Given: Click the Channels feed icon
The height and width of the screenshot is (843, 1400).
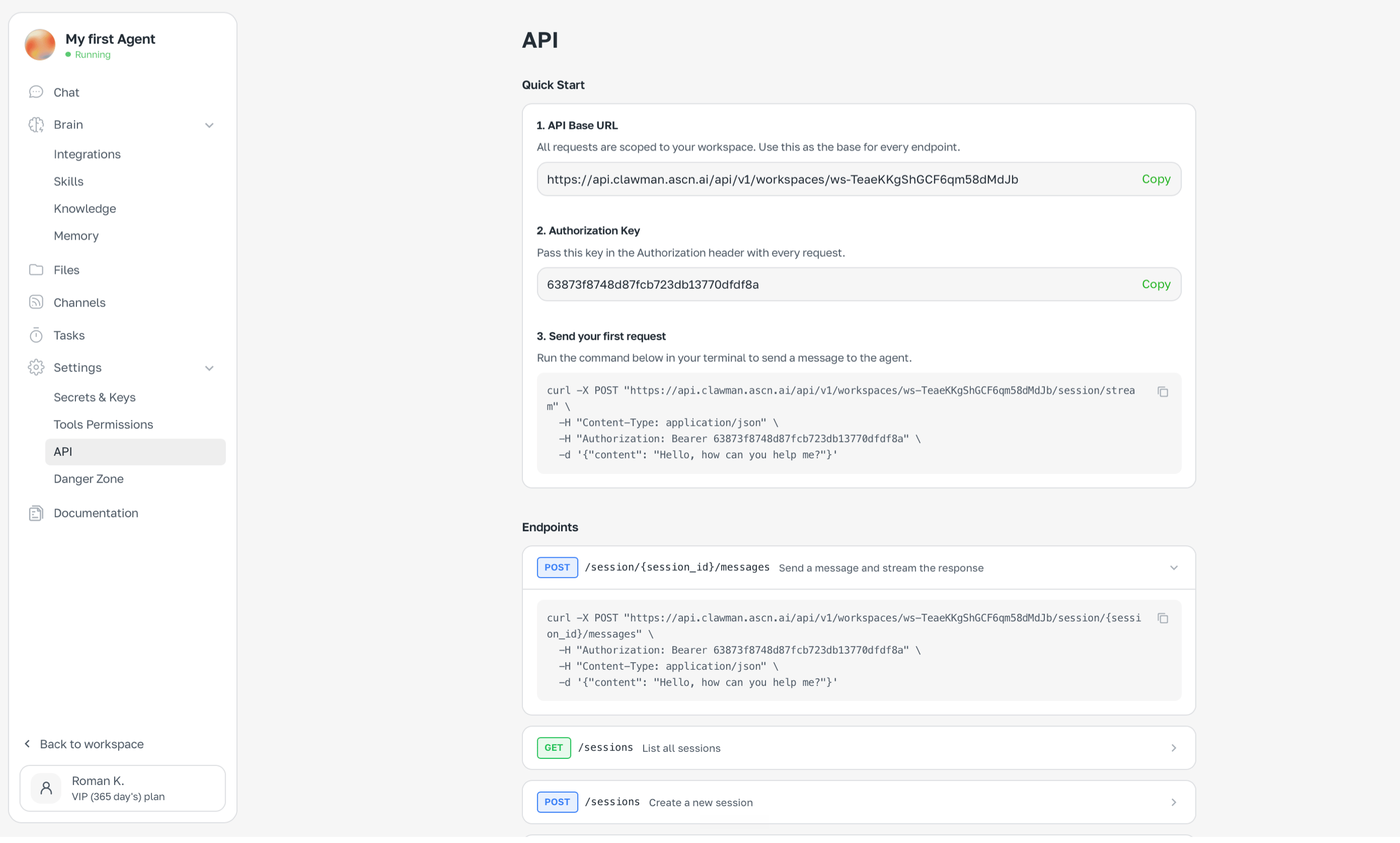Looking at the screenshot, I should pos(36,302).
